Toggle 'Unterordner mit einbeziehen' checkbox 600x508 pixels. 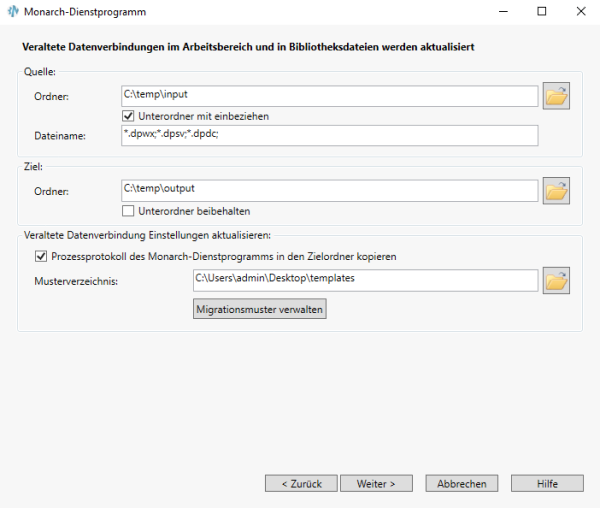pos(128,116)
